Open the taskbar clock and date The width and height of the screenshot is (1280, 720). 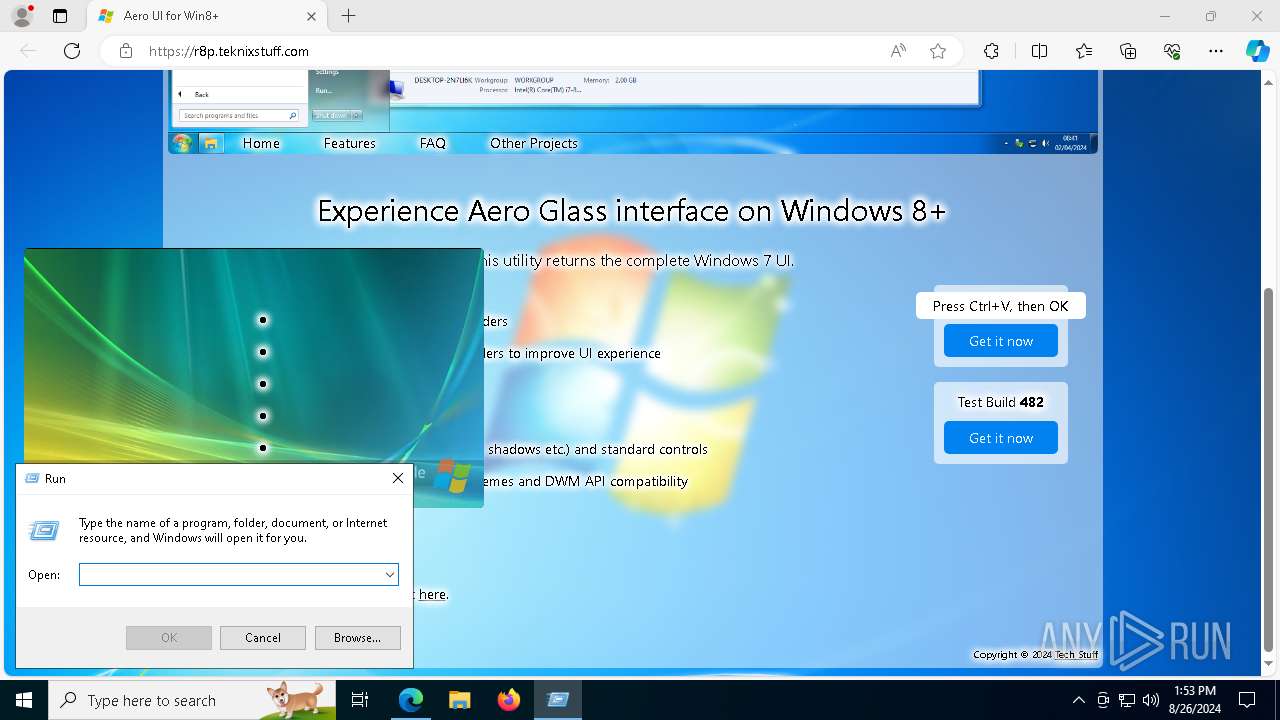(1193, 700)
